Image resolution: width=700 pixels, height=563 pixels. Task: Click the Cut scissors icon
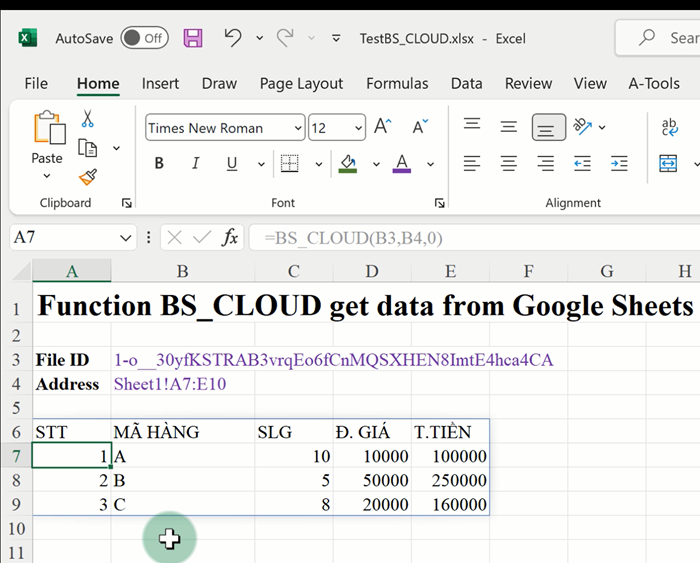pyautogui.click(x=88, y=119)
